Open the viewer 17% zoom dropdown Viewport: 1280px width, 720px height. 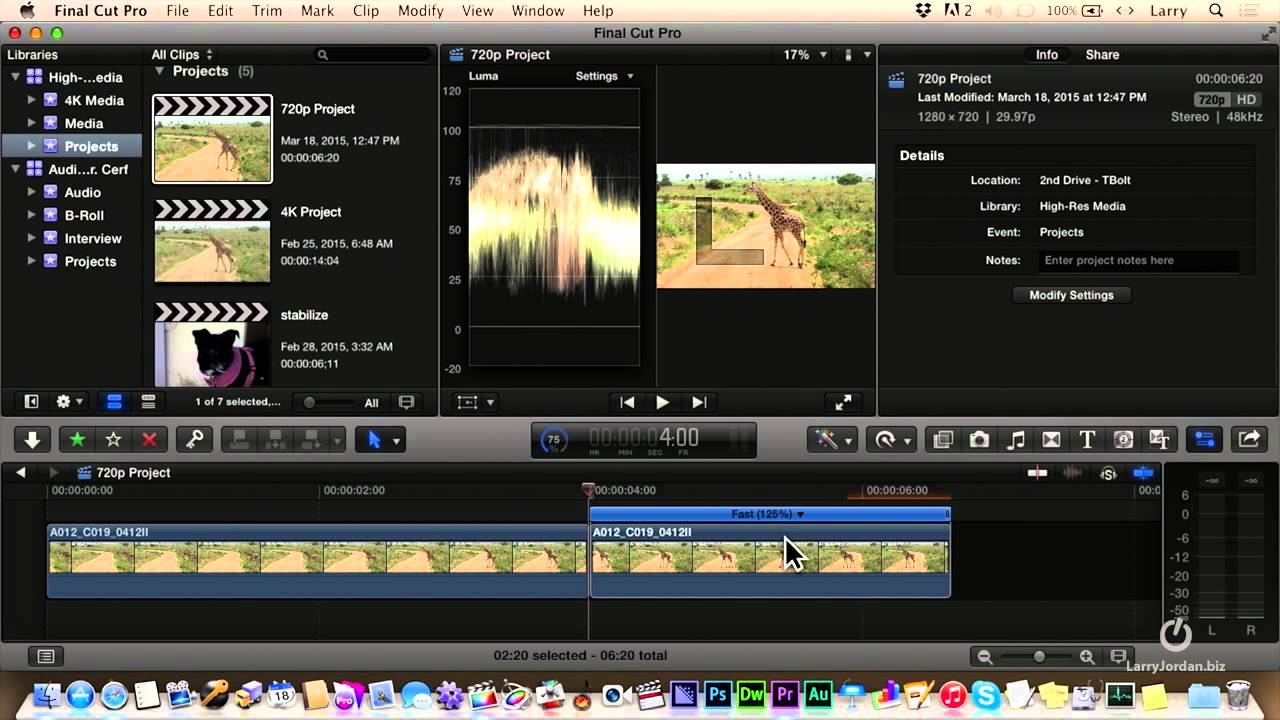tap(806, 55)
